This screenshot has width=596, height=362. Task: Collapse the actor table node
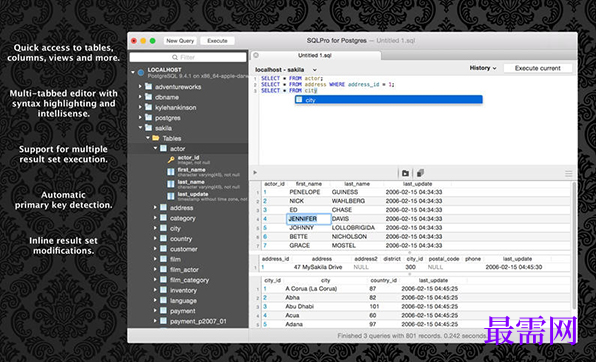(155, 148)
